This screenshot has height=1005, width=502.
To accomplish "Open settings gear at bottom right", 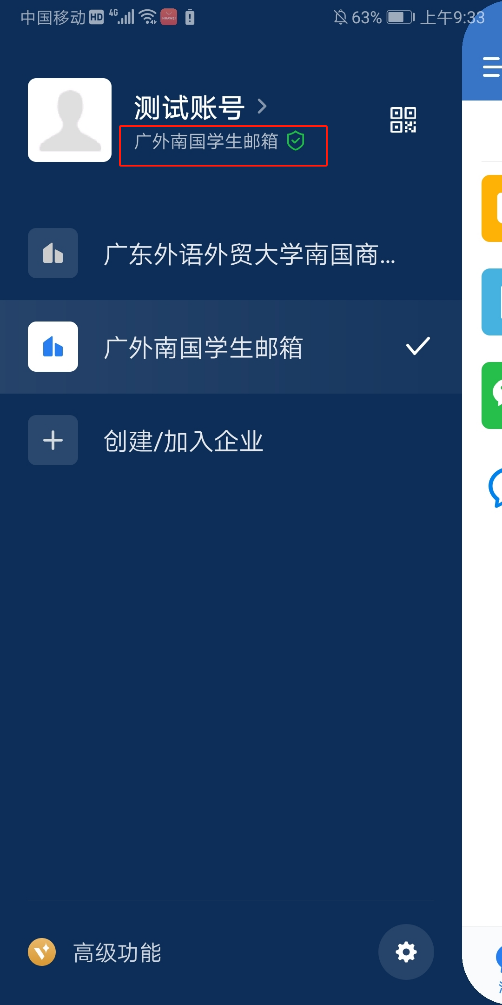I will [406, 952].
